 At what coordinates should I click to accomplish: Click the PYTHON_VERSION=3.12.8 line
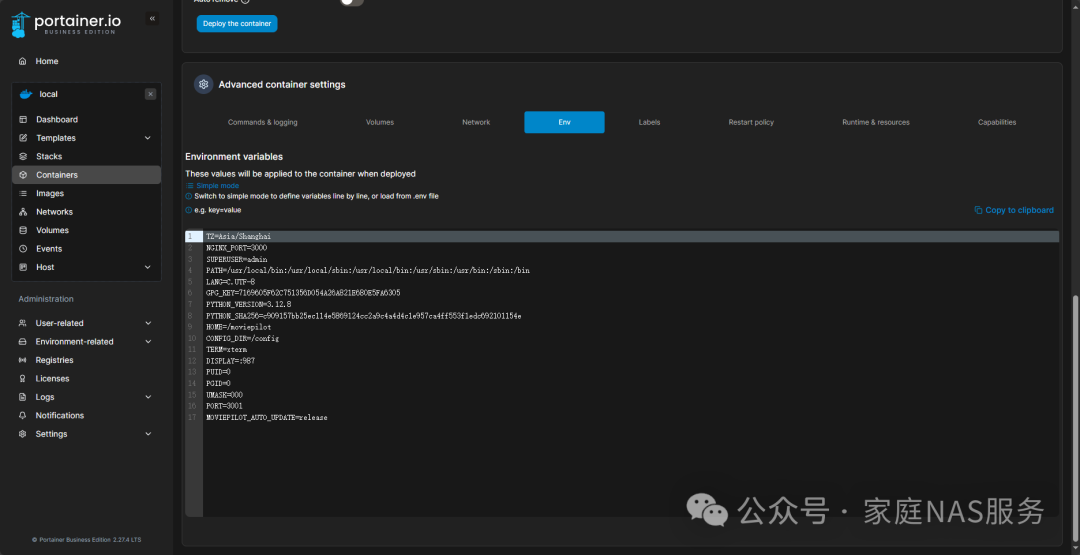tap(249, 304)
